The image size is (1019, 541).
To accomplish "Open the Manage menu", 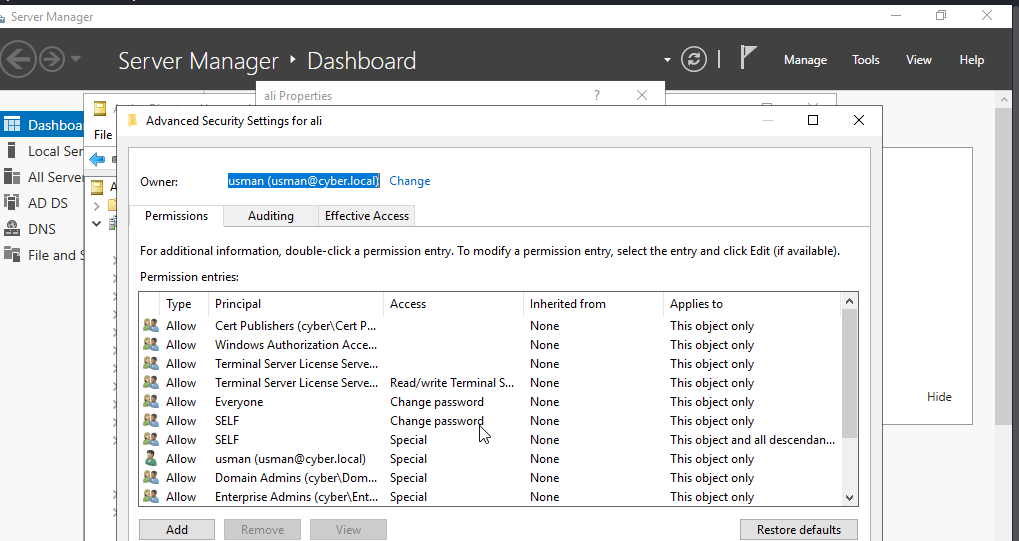I will 805,60.
